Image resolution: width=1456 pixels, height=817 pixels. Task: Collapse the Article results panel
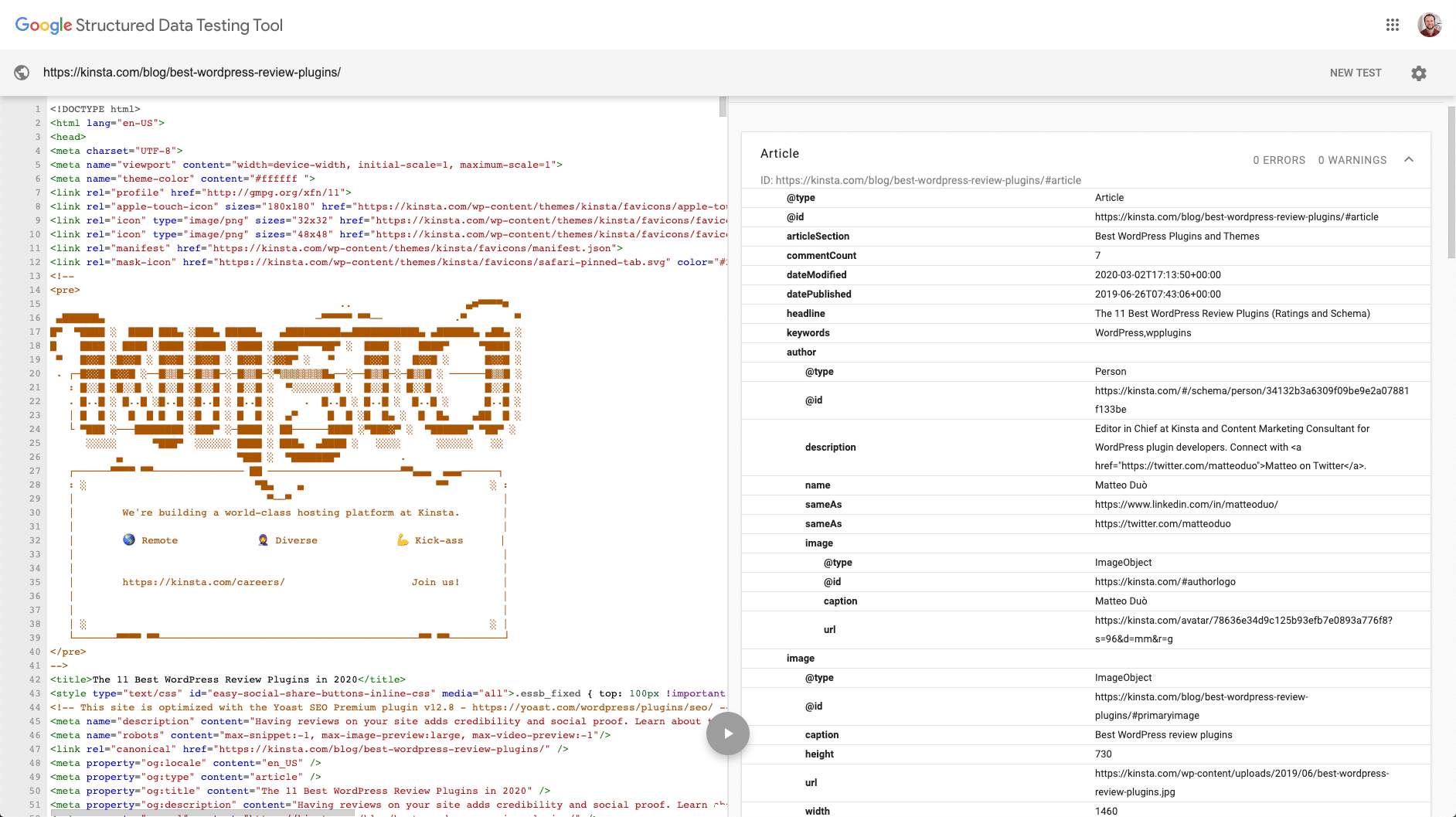click(1410, 159)
